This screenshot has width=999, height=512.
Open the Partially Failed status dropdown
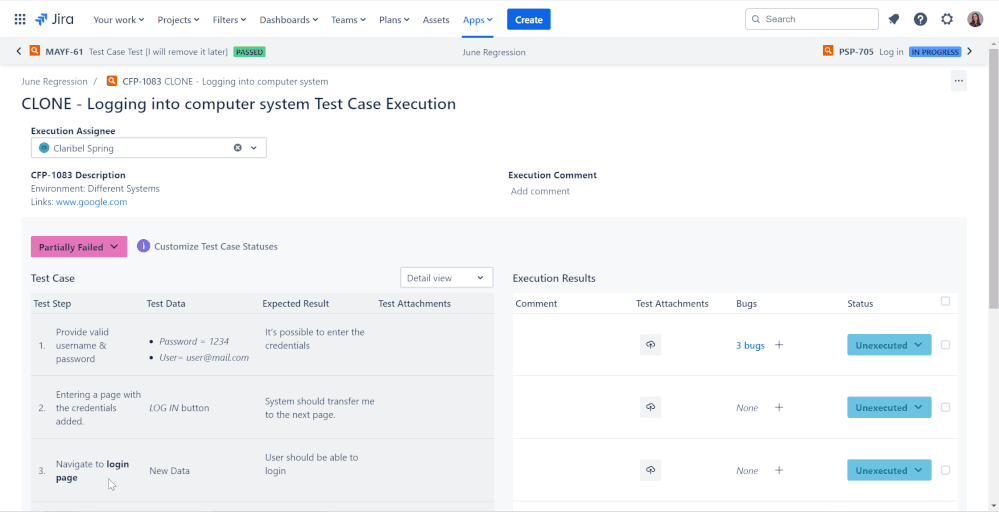click(79, 247)
